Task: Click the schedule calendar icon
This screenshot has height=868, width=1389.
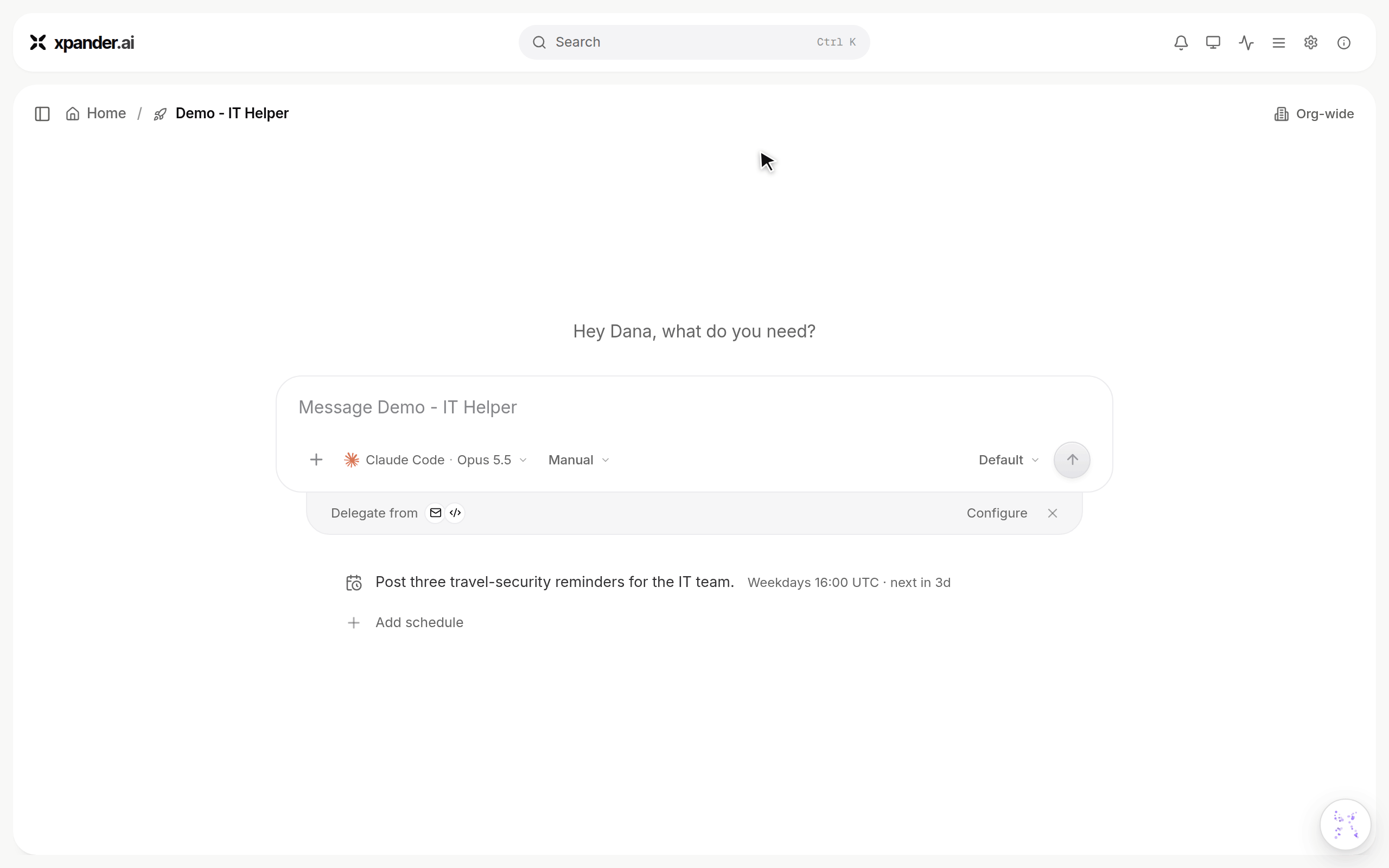Action: 354,583
